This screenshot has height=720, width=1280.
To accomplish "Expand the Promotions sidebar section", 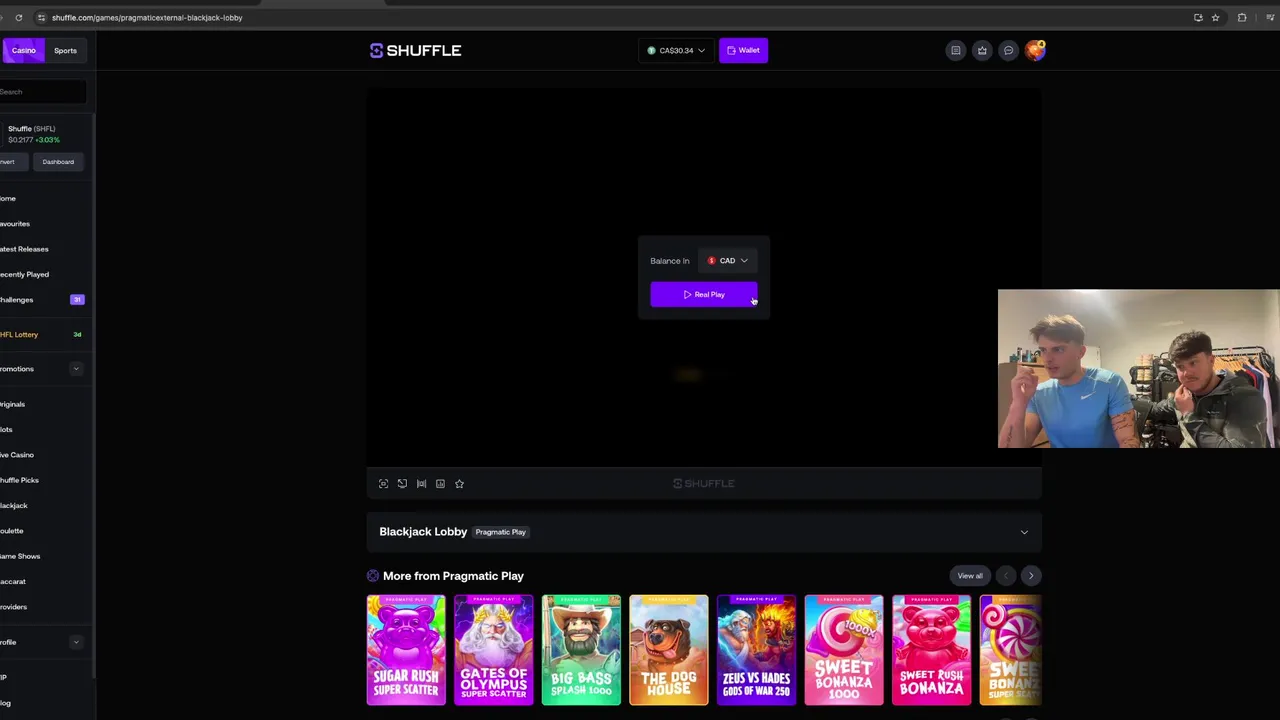I will tap(75, 369).
